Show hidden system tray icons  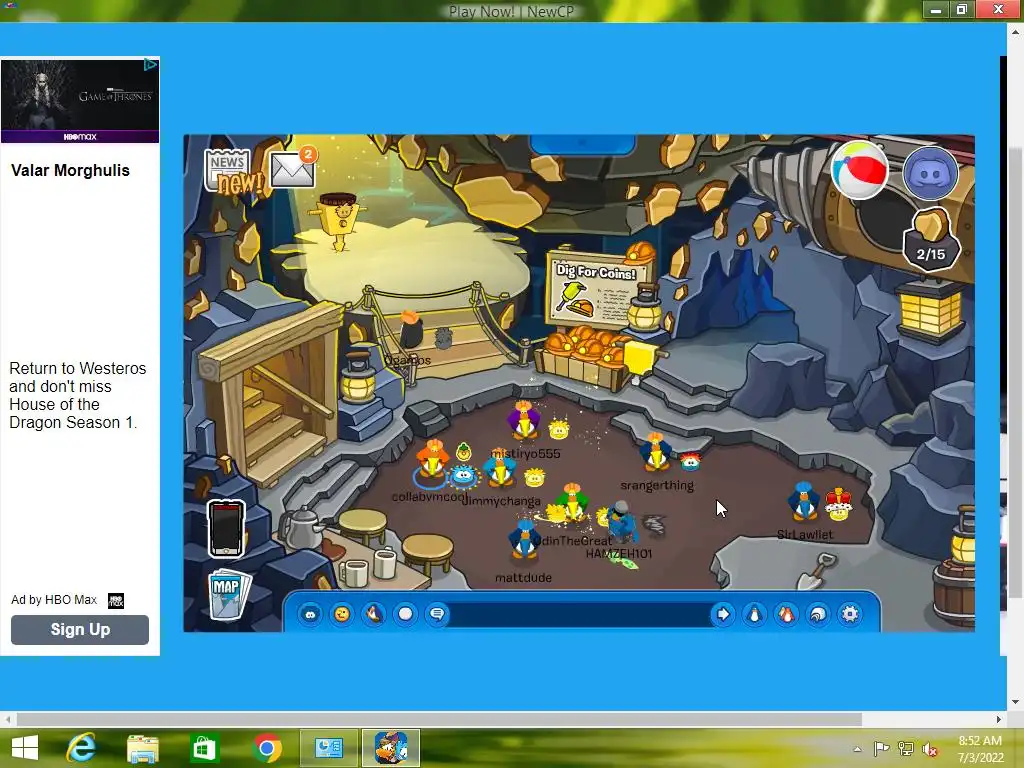point(857,749)
